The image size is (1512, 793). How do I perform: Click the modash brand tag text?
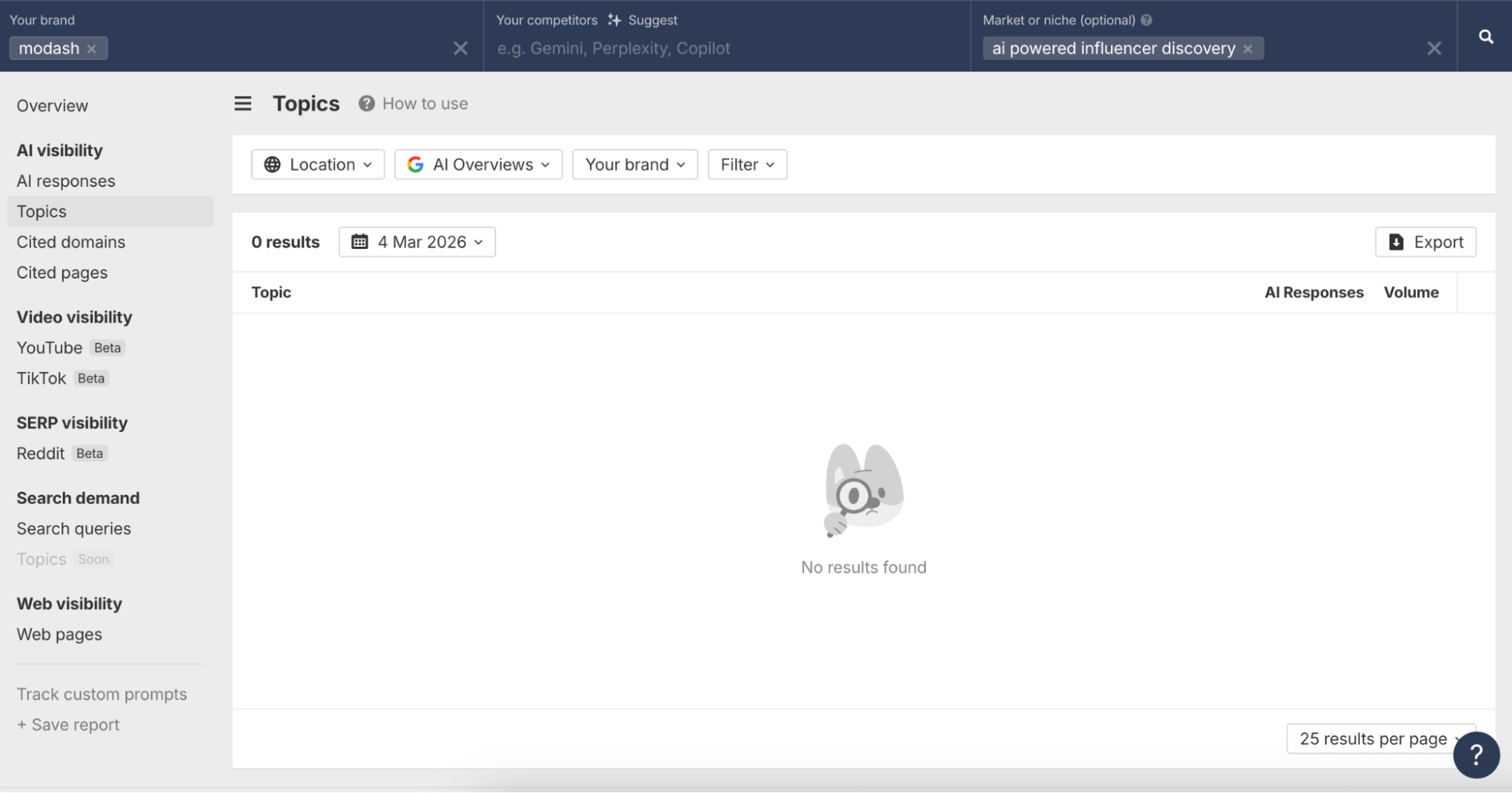(x=49, y=48)
